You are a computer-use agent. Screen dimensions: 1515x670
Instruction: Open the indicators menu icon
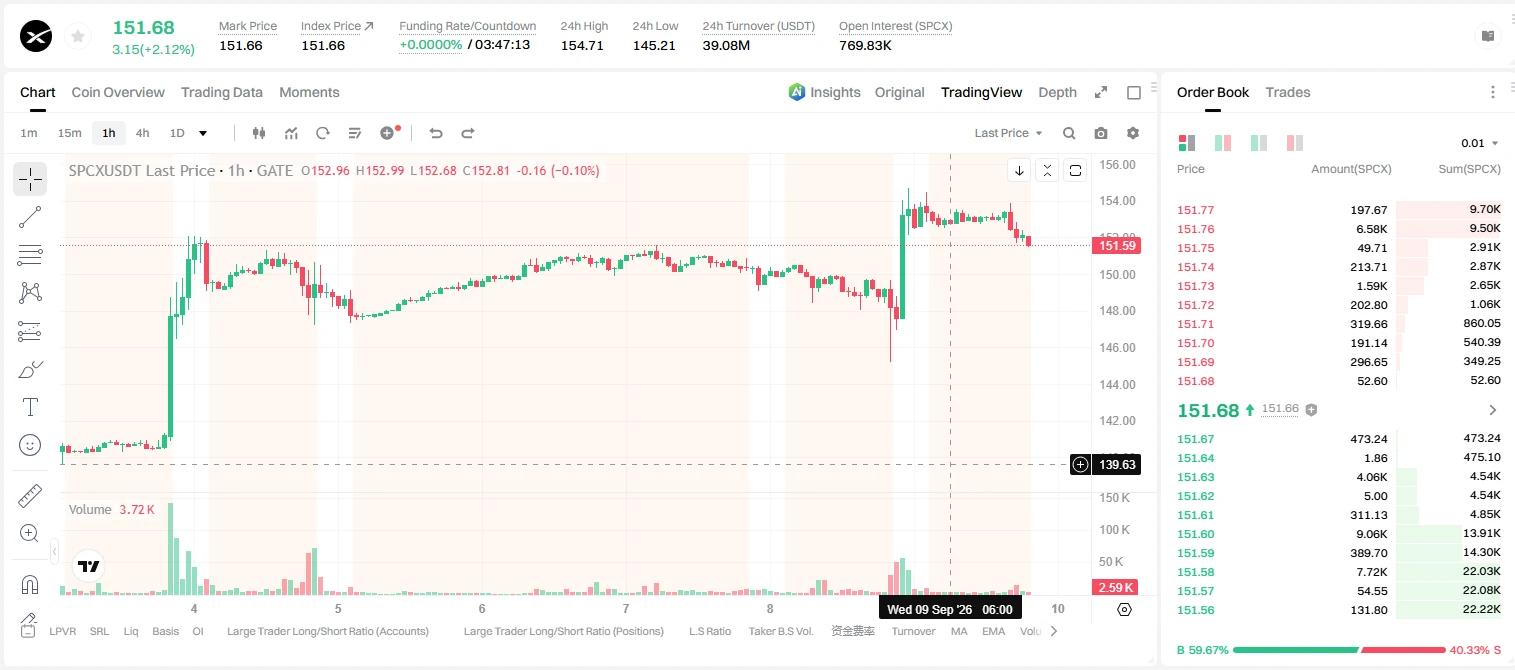291,133
